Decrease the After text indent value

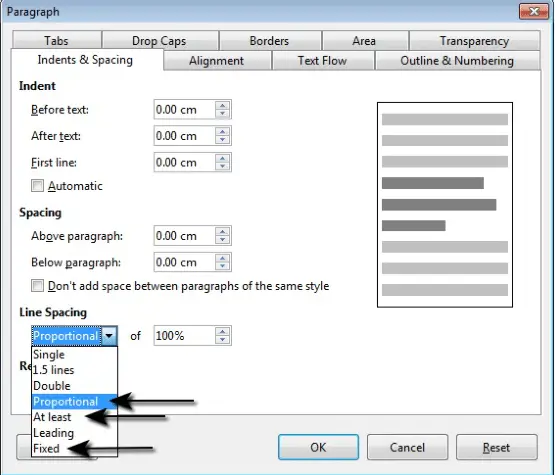(x=222, y=140)
